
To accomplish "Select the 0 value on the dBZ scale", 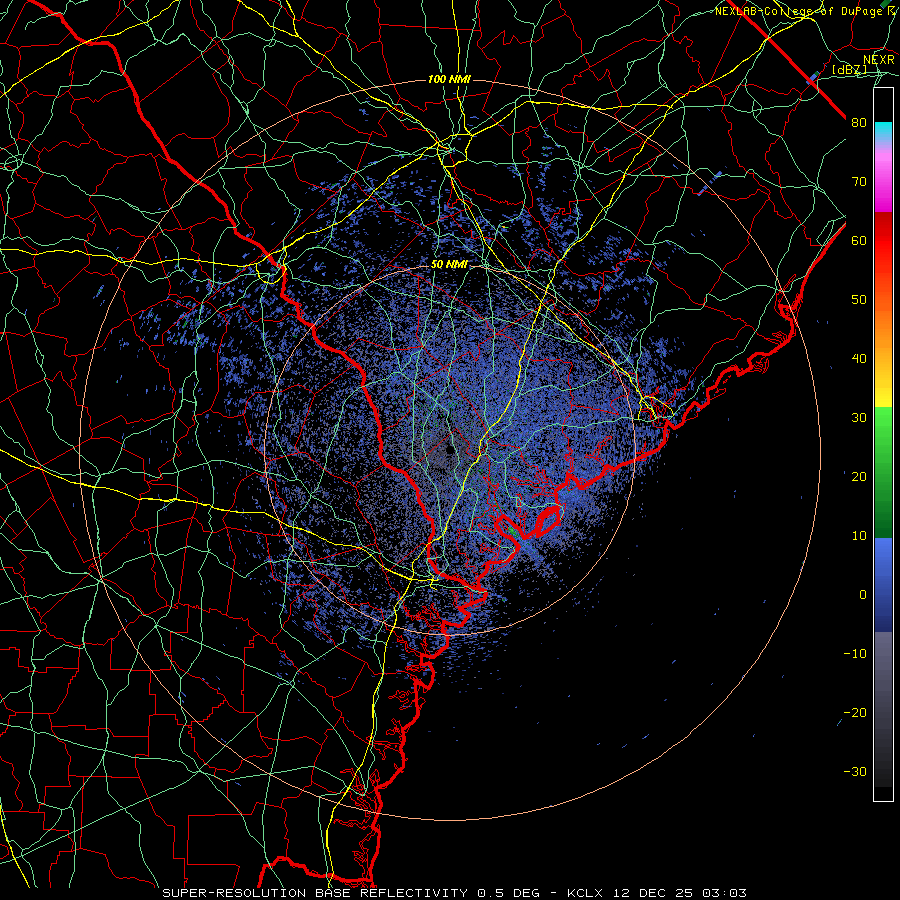I will (863, 595).
